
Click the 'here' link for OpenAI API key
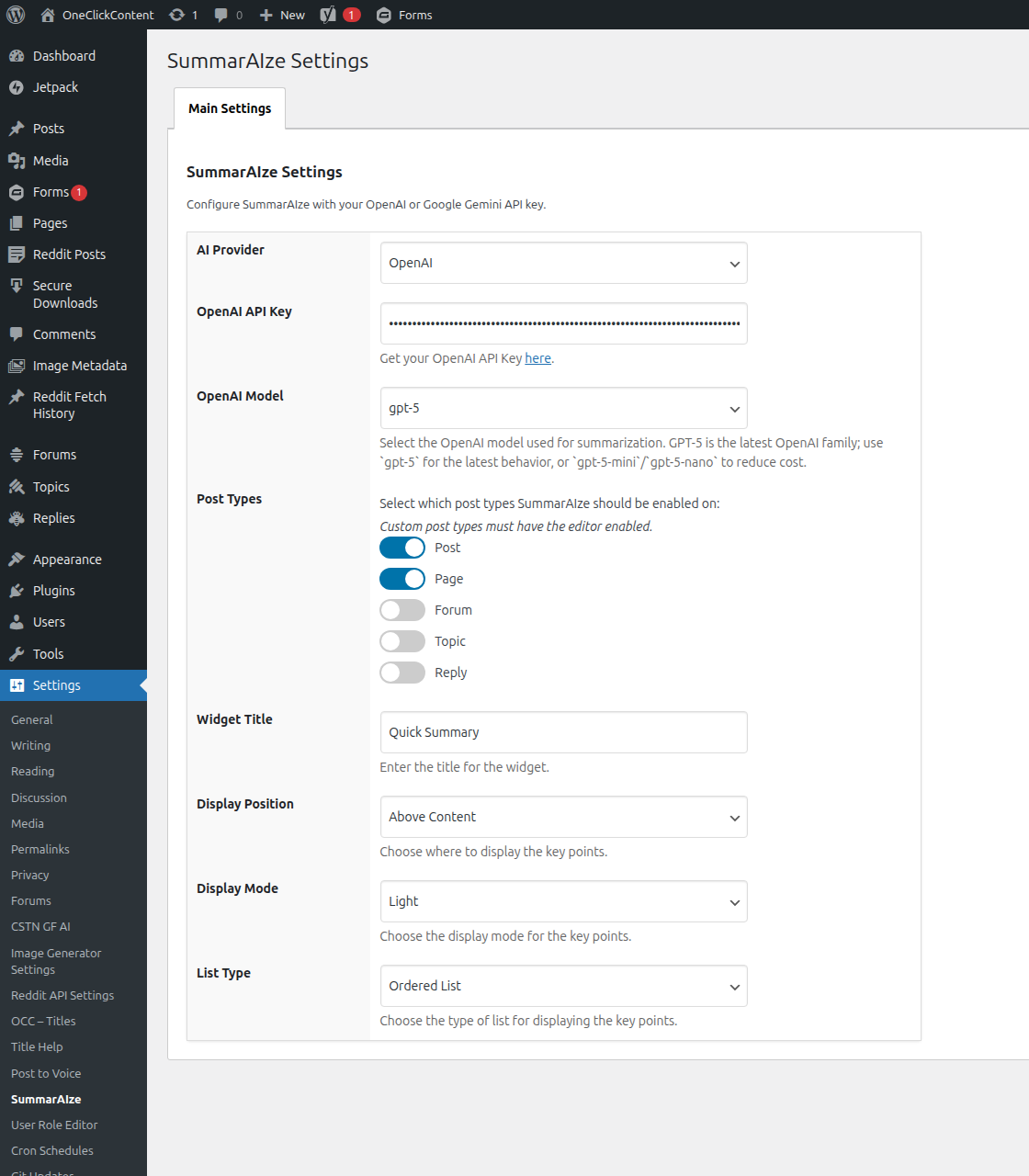tap(537, 358)
